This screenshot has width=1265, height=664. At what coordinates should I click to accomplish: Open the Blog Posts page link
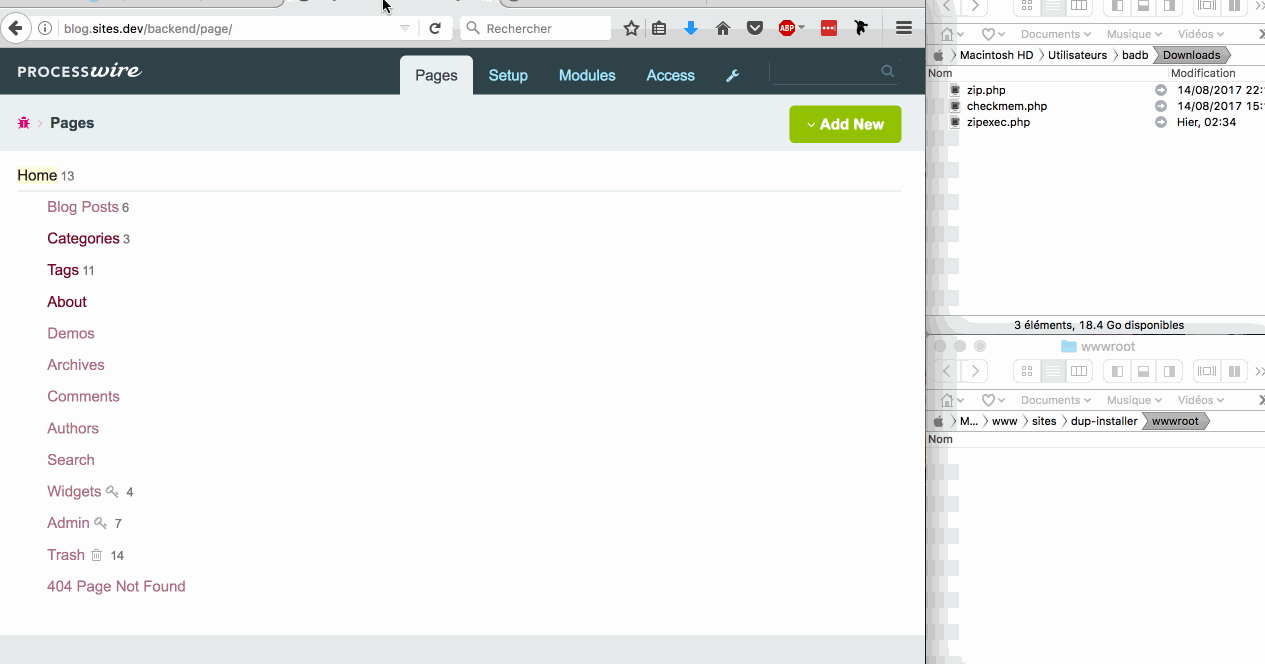coord(81,207)
